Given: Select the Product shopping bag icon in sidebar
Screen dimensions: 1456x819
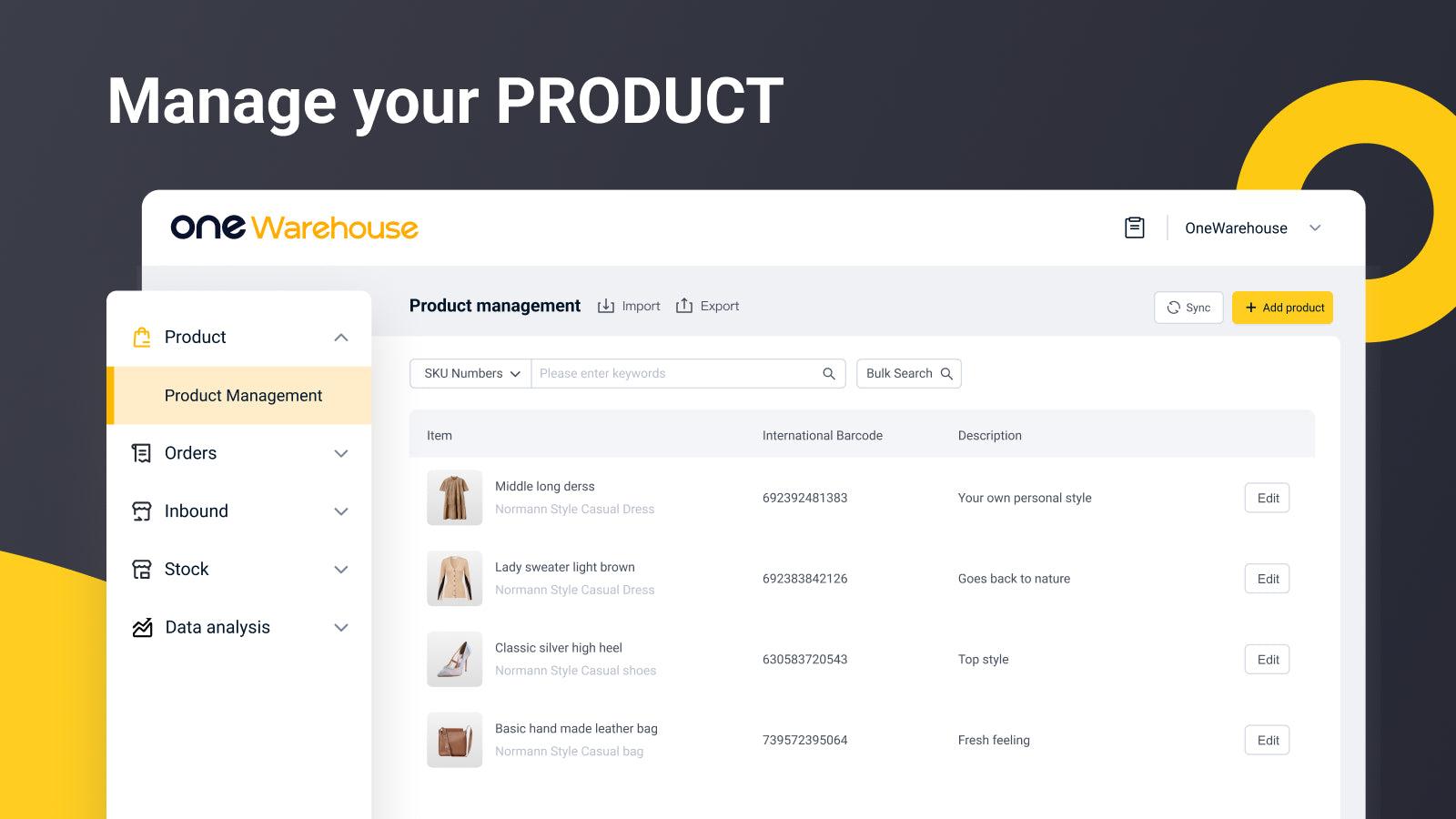Looking at the screenshot, I should point(142,337).
